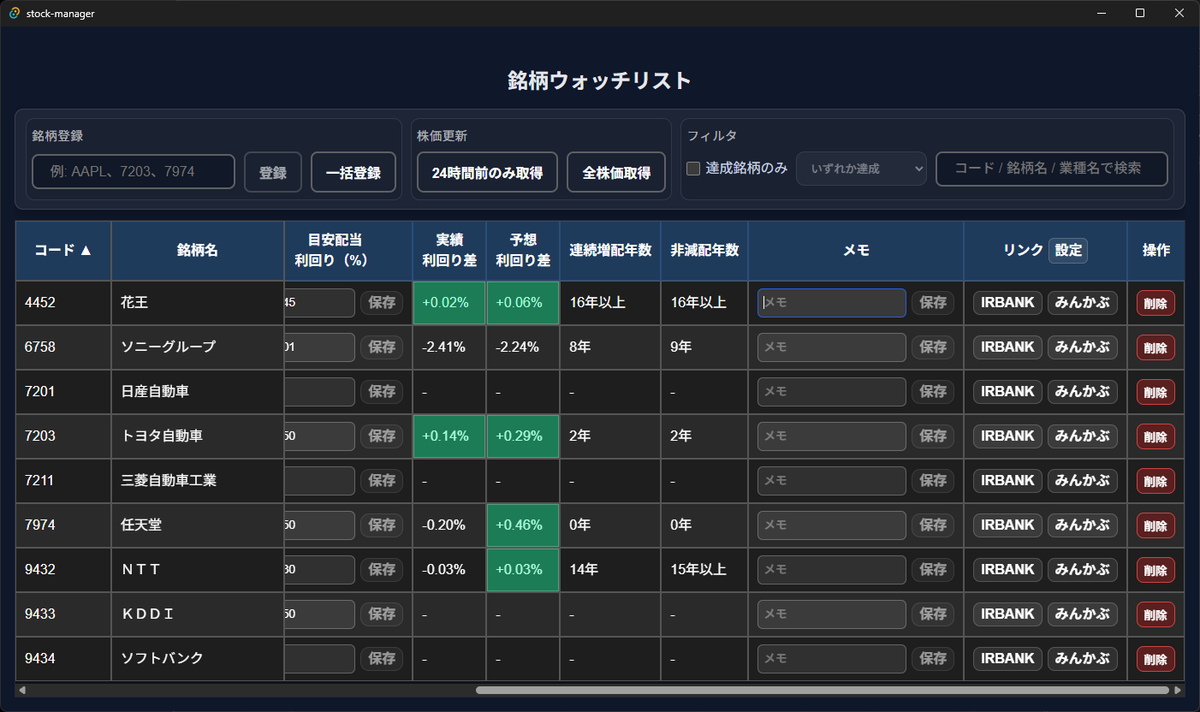Click the memo field for ＮＴＴ
The width and height of the screenshot is (1200, 712).
pos(831,569)
